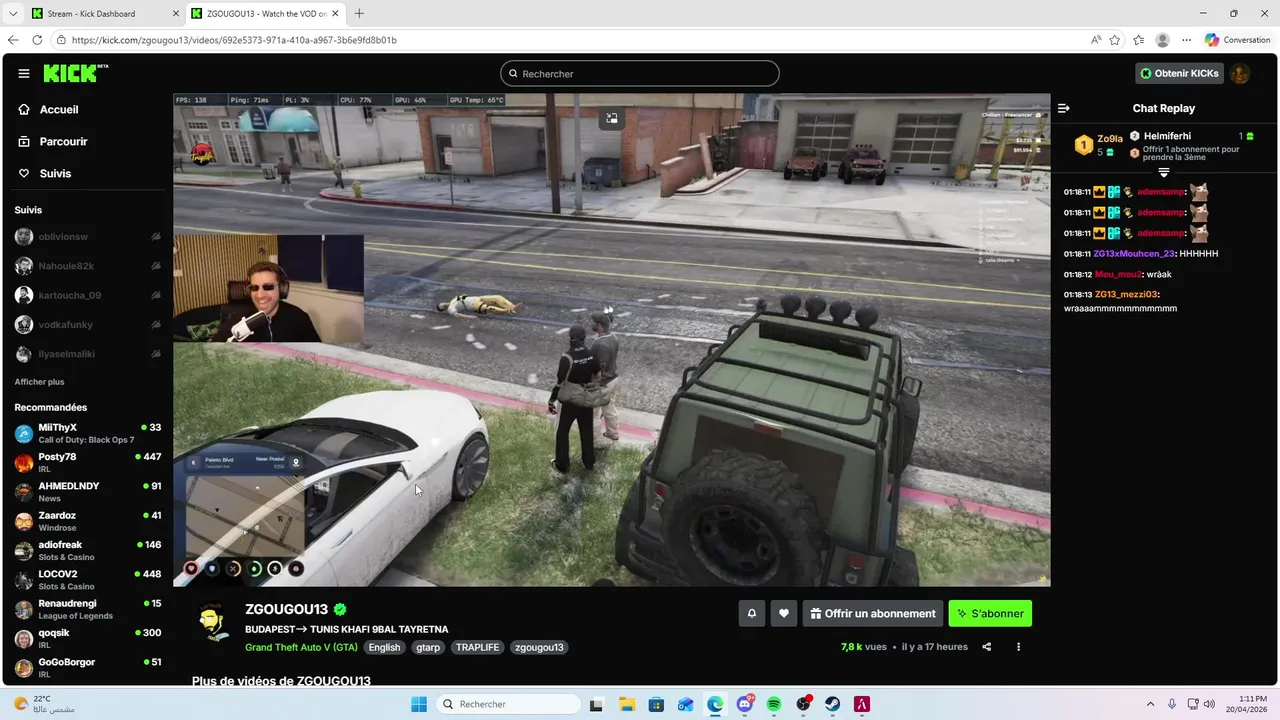This screenshot has width=1280, height=720.
Task: Click the zgougou13 tag
Action: point(539,647)
